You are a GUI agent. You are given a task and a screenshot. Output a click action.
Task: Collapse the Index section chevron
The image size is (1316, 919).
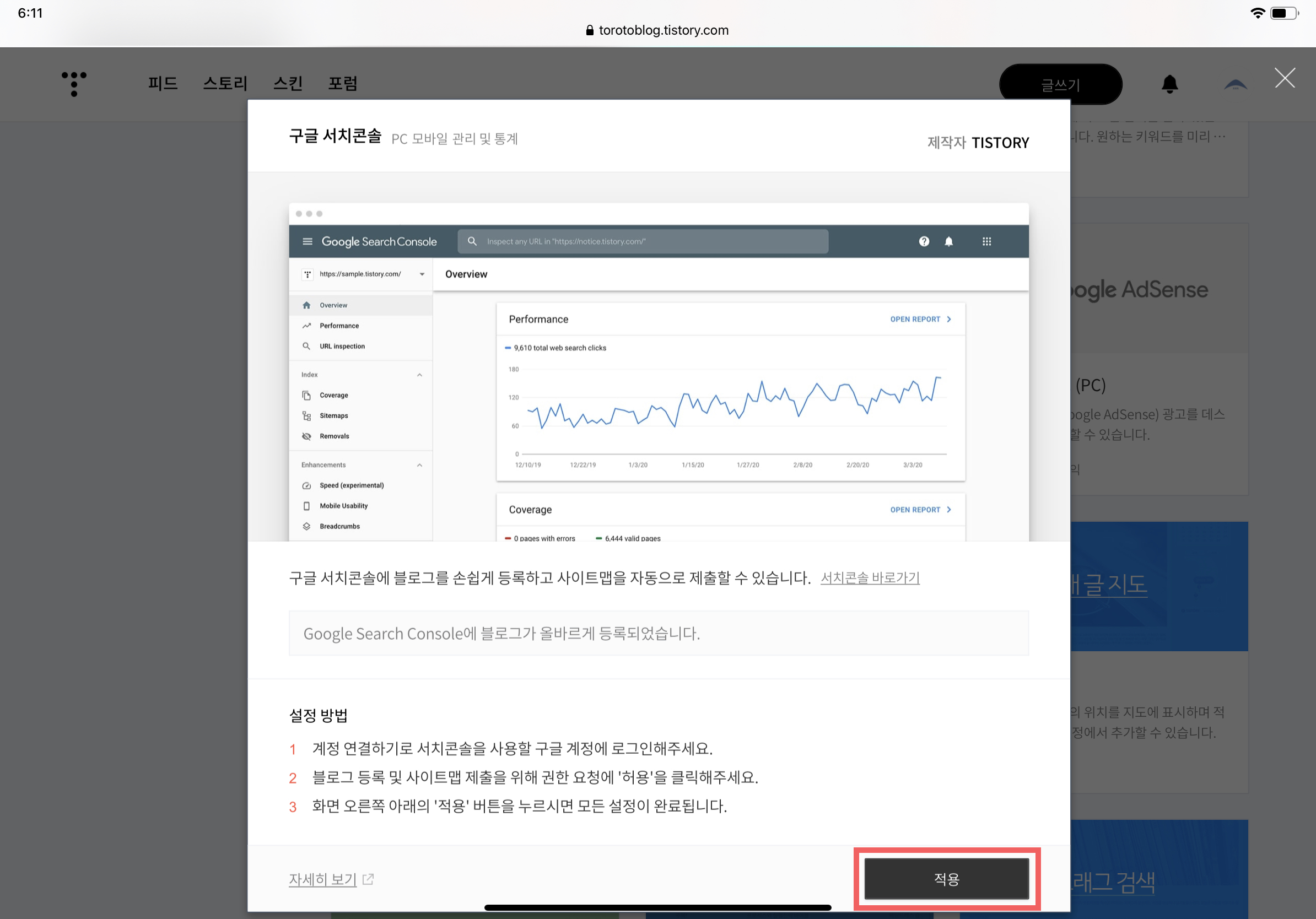[x=419, y=375]
